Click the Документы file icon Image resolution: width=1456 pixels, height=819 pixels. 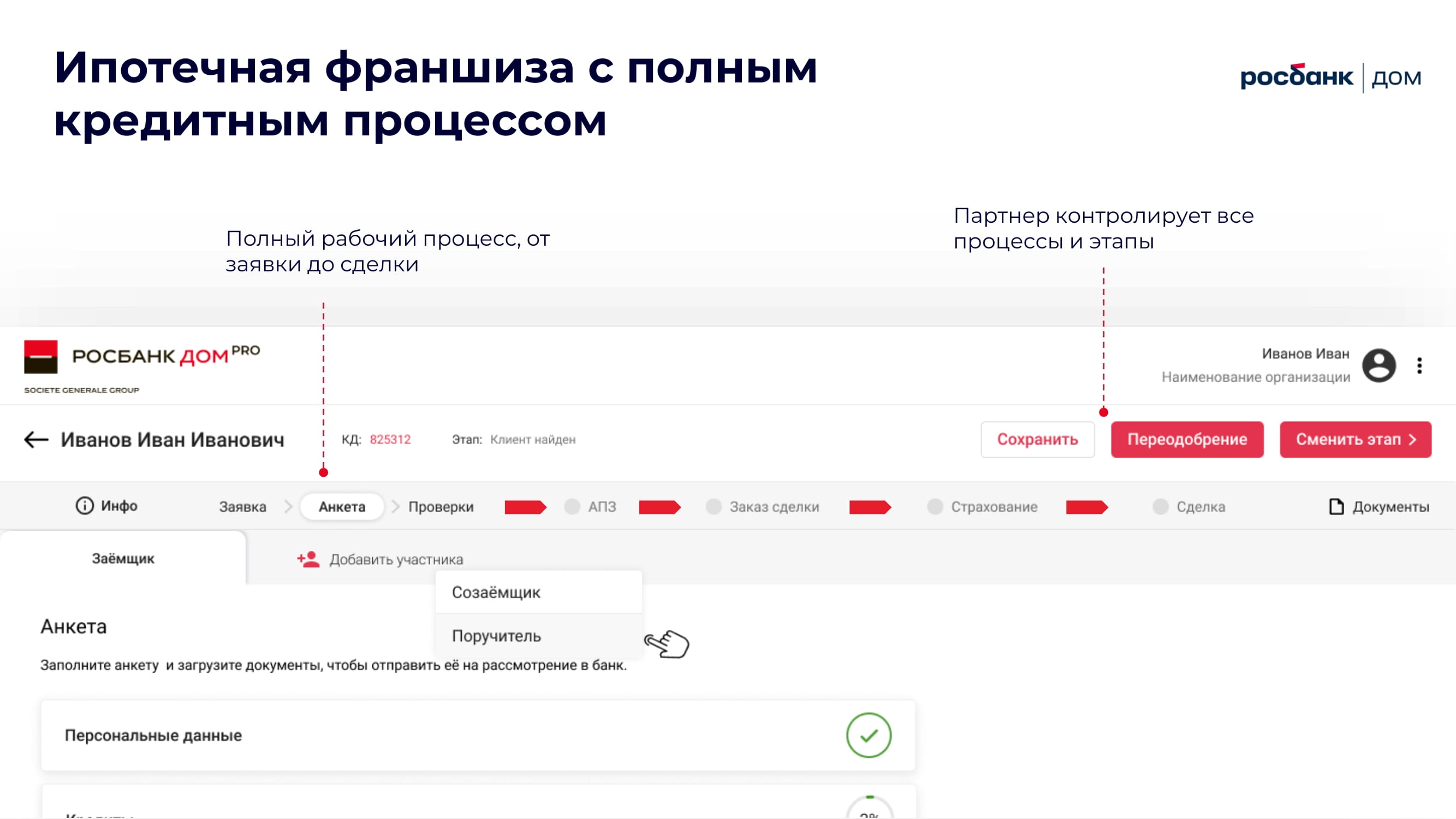[x=1336, y=507]
